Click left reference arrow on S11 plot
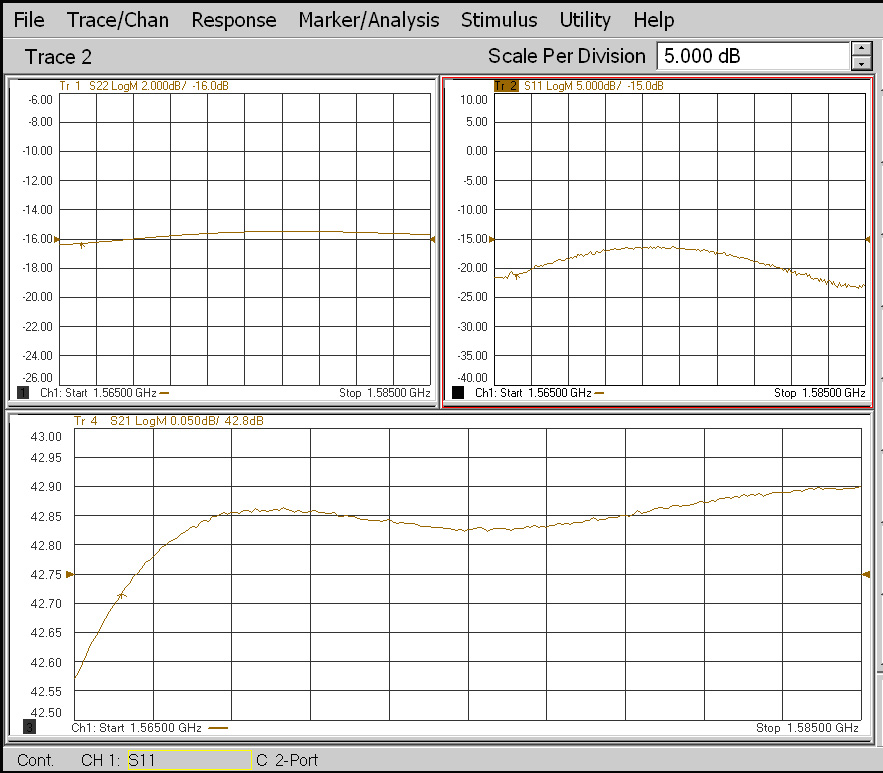 click(491, 239)
